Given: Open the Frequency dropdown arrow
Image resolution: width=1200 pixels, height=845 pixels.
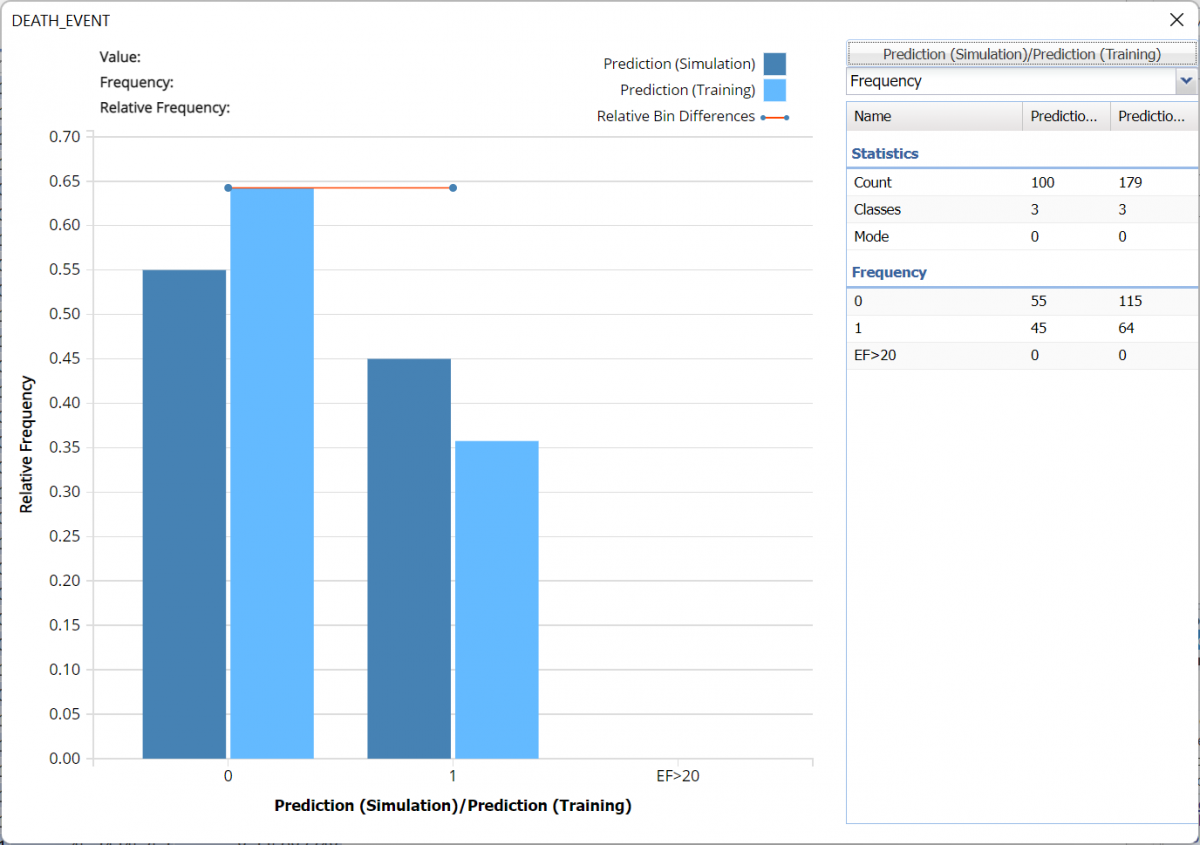Looking at the screenshot, I should click(x=1186, y=81).
